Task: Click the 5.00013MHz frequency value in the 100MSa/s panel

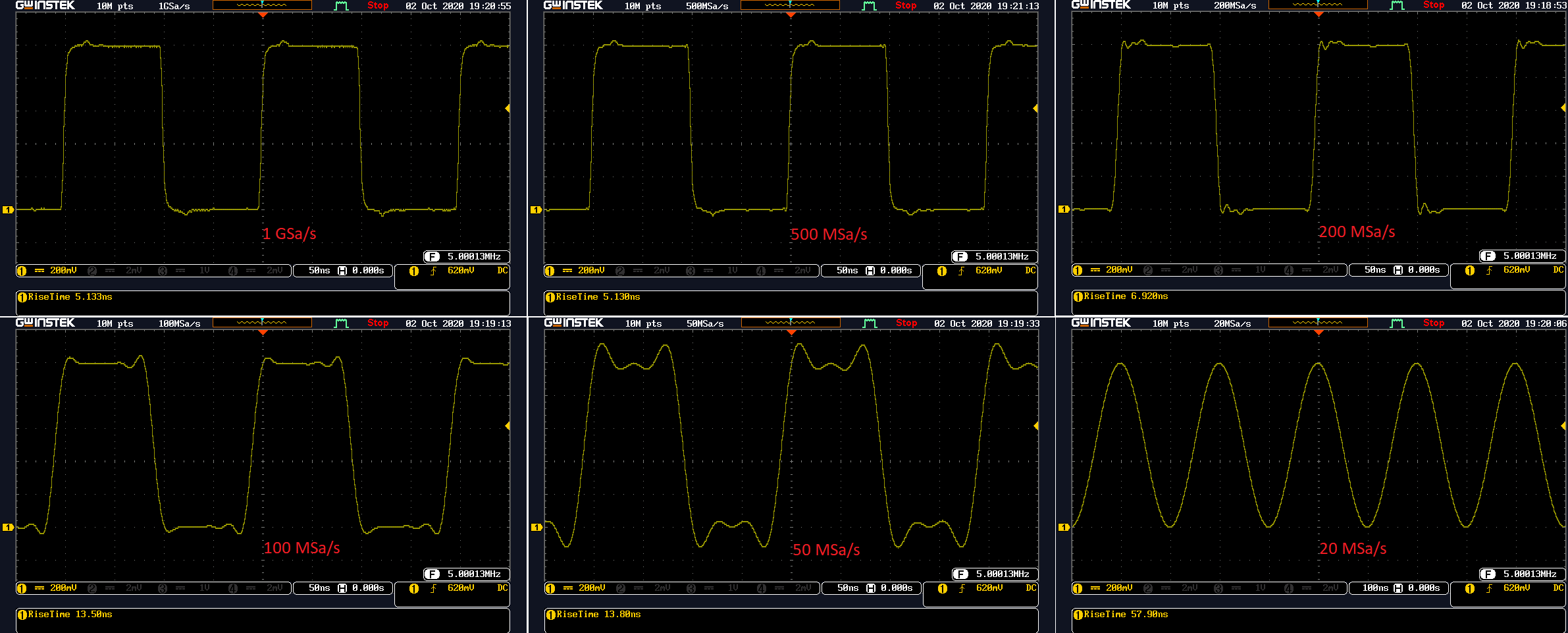Action: (x=474, y=574)
